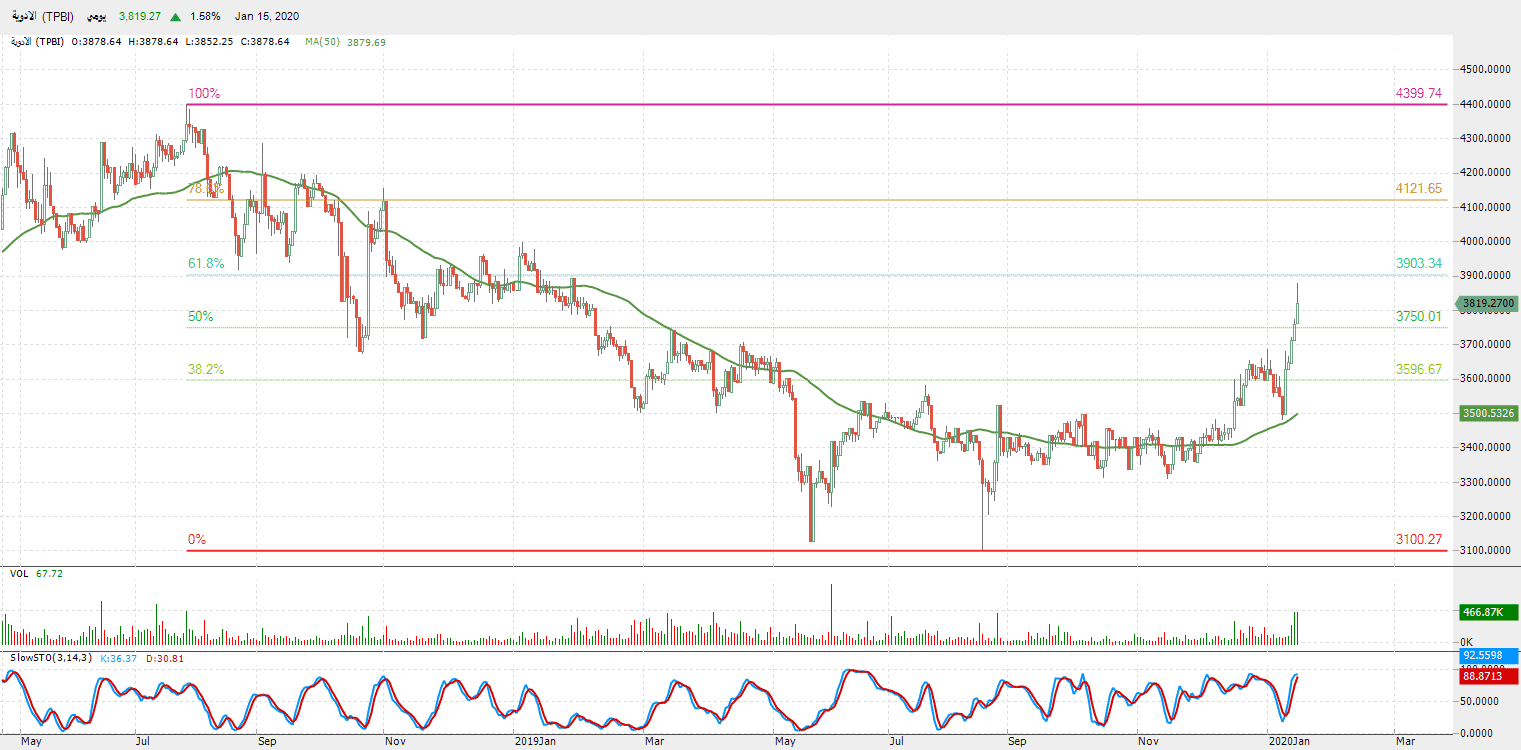Image resolution: width=1521 pixels, height=750 pixels.
Task: Select the "3100.27" retracement price label
Action: 1419,540
